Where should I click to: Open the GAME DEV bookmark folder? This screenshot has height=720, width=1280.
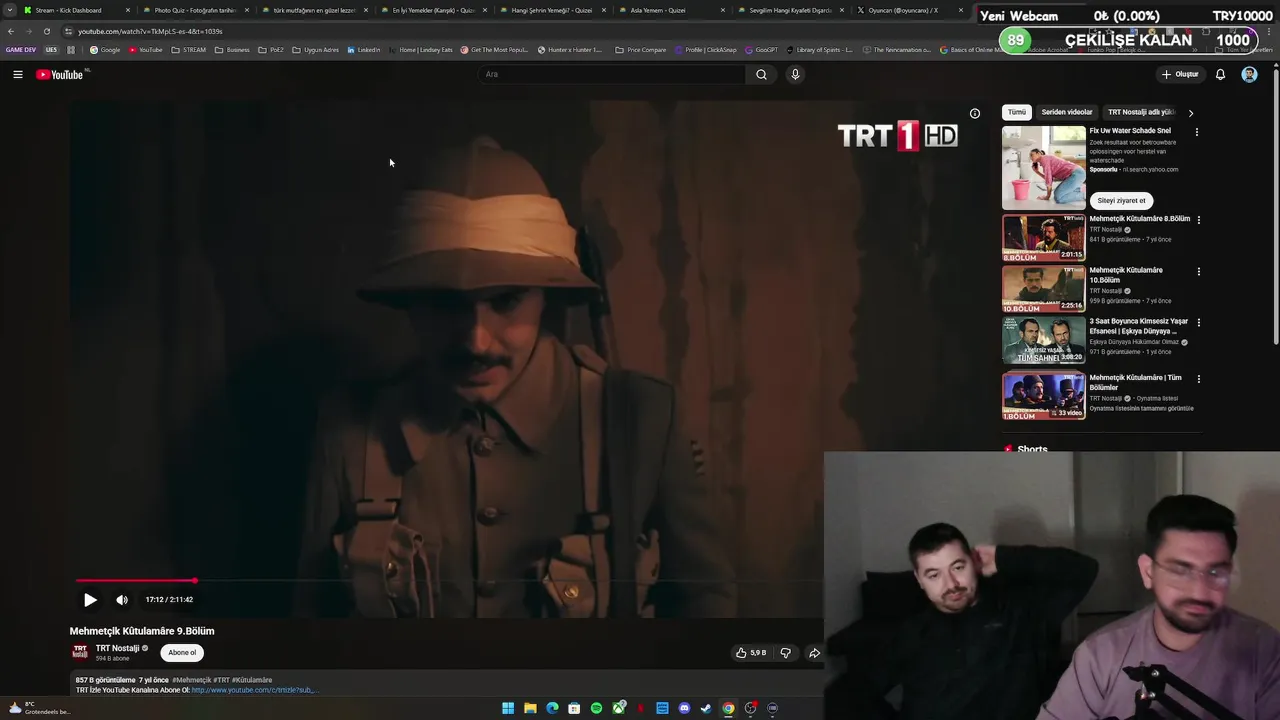[x=20, y=49]
